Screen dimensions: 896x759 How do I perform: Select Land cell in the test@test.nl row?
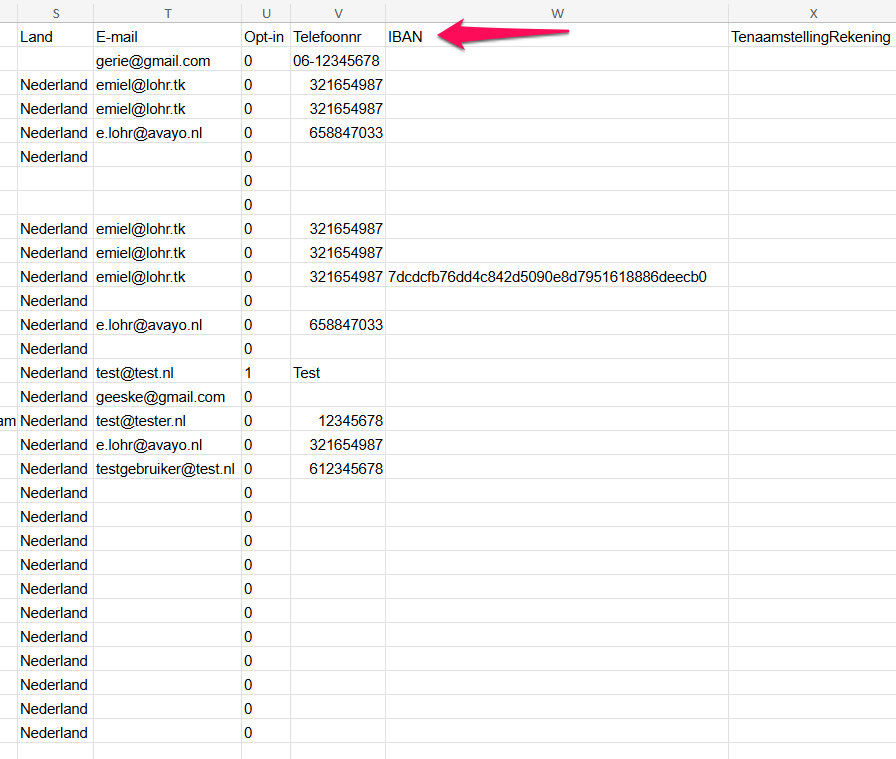(x=55, y=373)
